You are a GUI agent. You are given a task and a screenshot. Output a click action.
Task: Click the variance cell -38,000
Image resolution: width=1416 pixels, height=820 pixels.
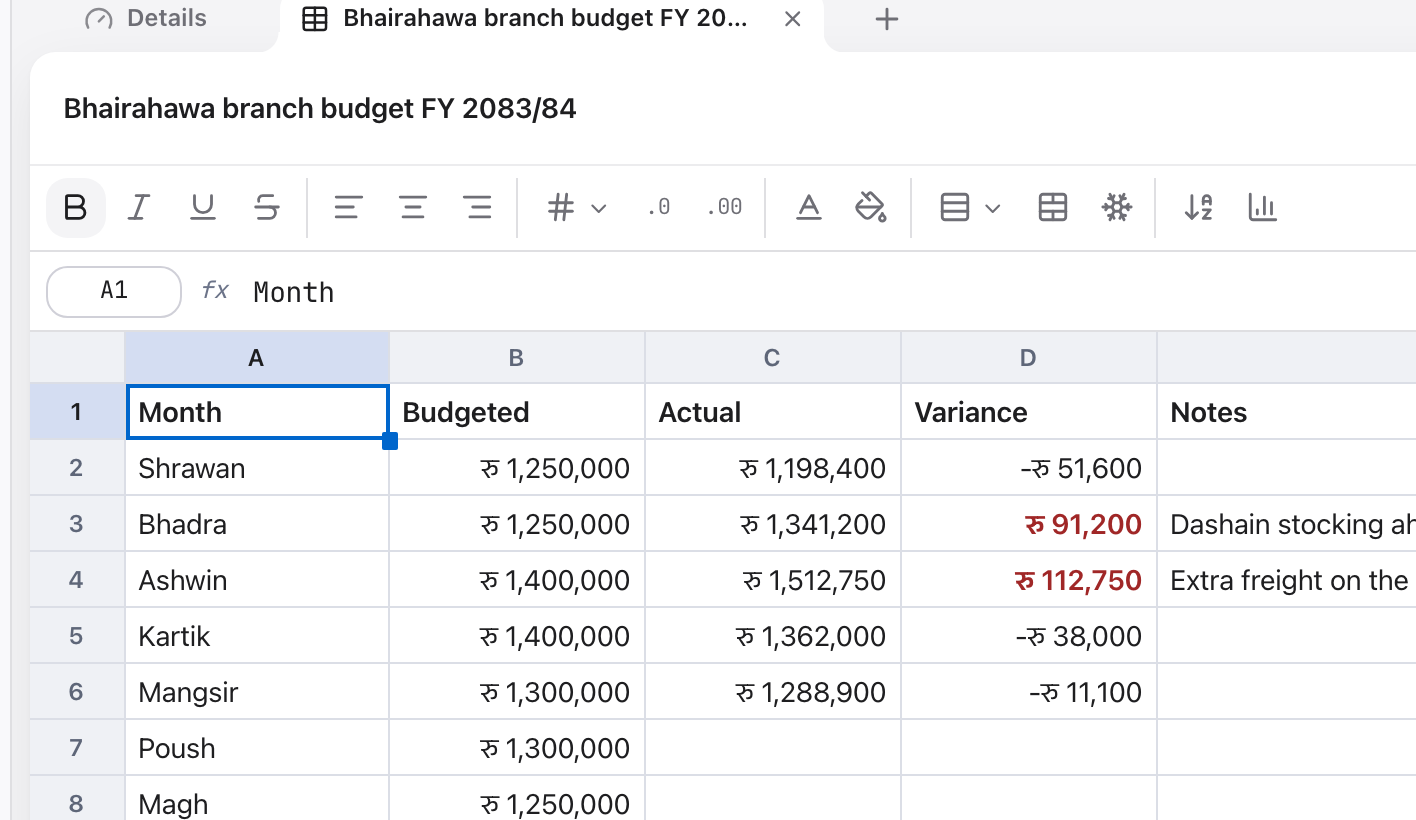[x=1029, y=636]
